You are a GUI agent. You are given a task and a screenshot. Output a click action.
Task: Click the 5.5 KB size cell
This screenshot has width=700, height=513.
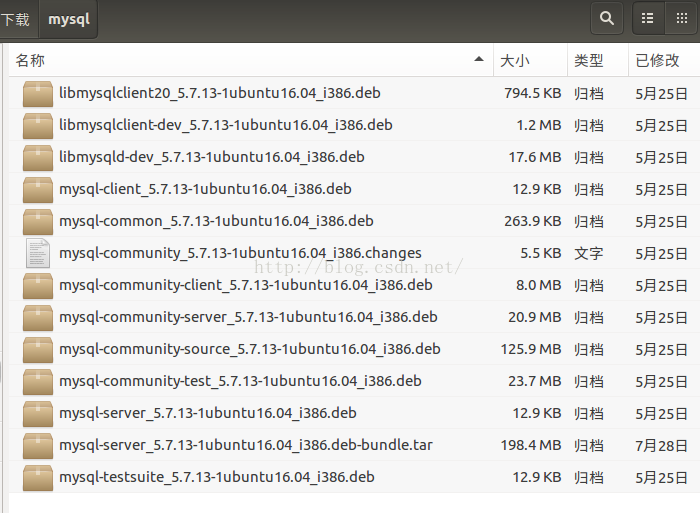click(x=541, y=254)
